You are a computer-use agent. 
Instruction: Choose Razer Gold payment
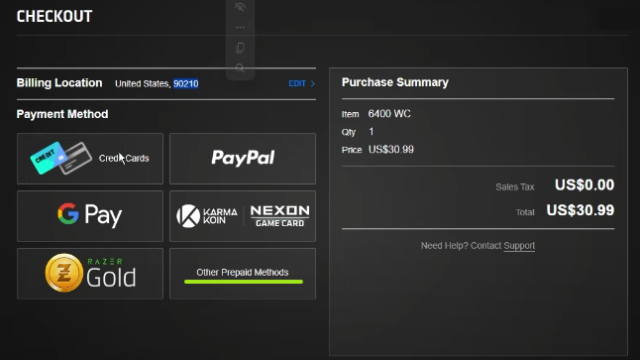point(90,273)
